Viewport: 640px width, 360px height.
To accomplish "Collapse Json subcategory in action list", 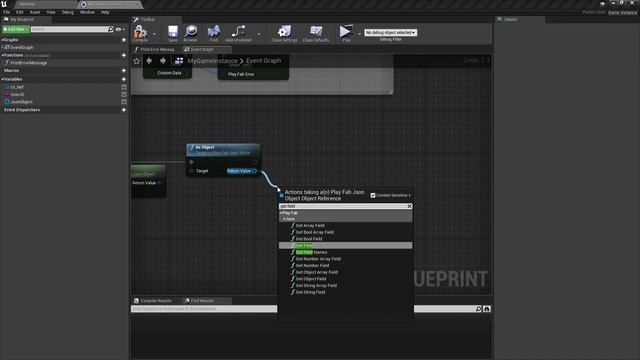I will click(284, 219).
